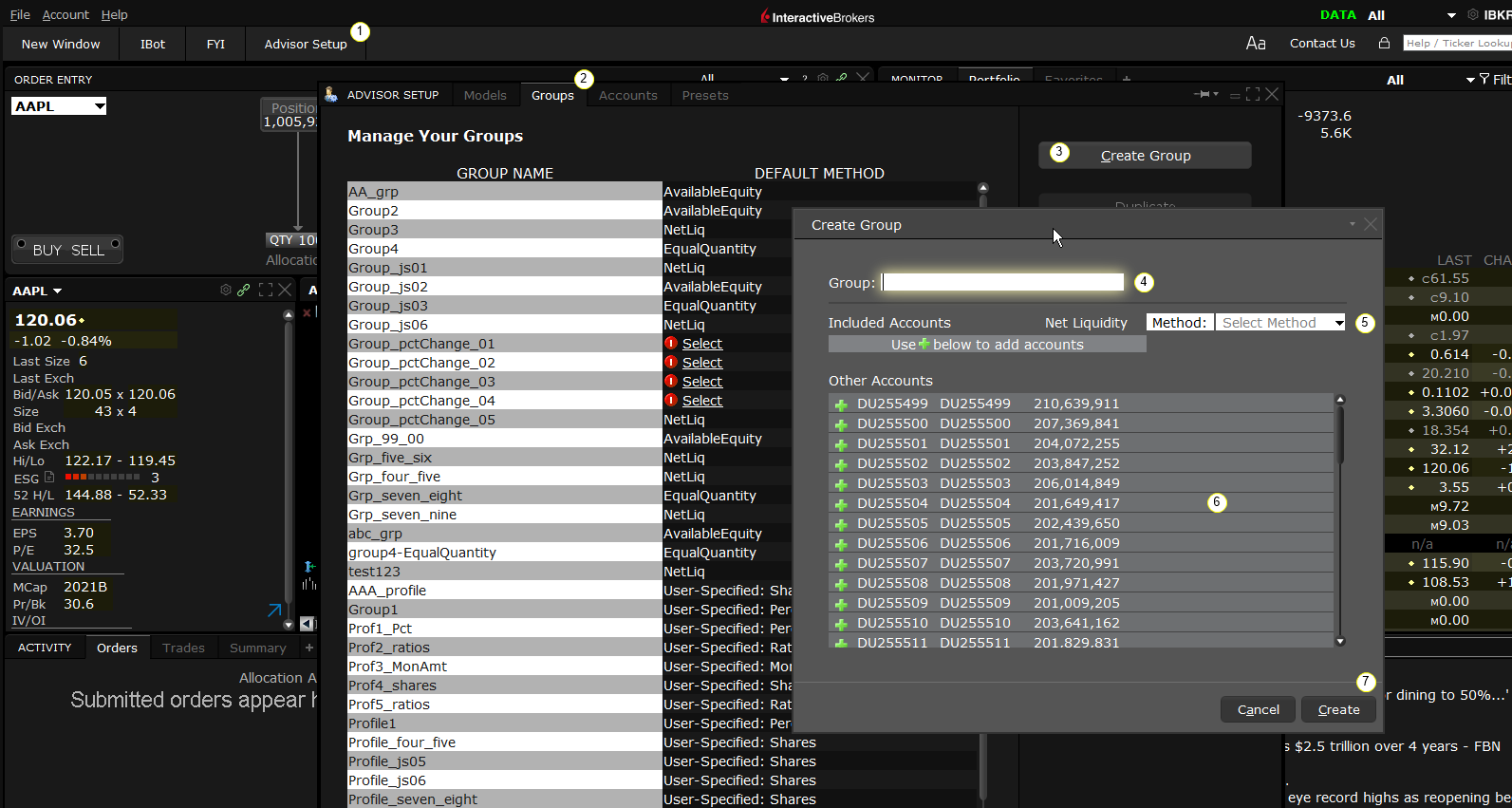This screenshot has height=808, width=1512.
Task: Click Contact Us in the top toolbar
Action: point(1322,43)
